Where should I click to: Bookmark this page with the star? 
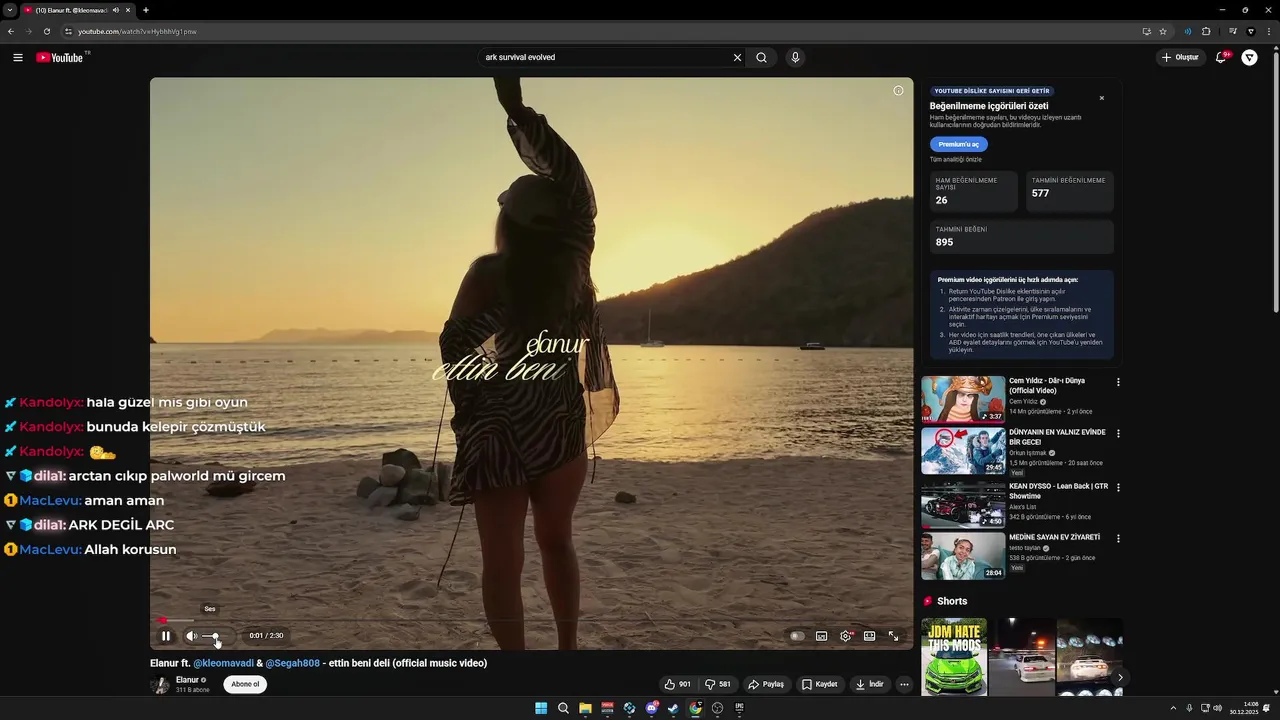pos(1163,31)
